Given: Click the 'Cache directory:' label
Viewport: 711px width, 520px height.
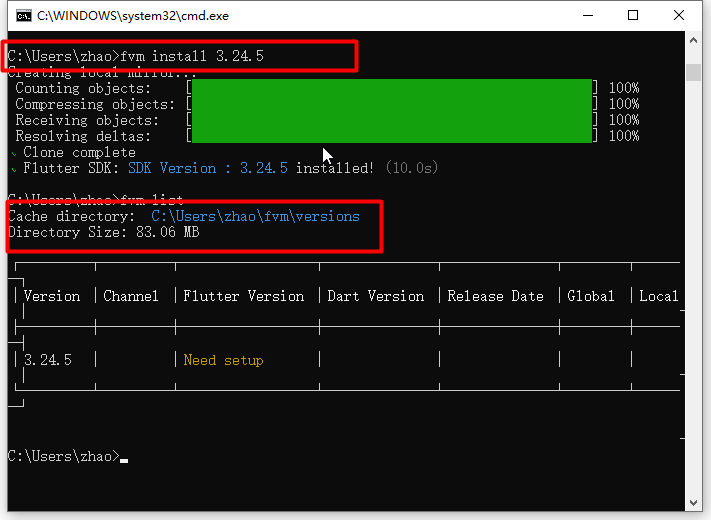Looking at the screenshot, I should 71,216.
